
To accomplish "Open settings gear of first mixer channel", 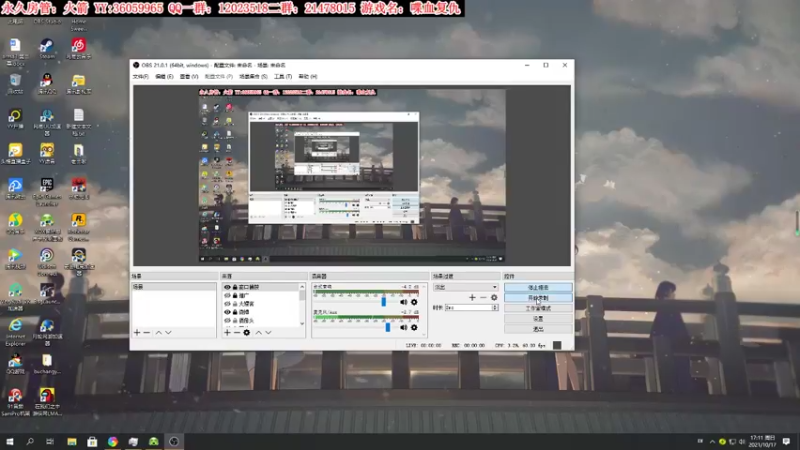I will pyautogui.click(x=414, y=303).
